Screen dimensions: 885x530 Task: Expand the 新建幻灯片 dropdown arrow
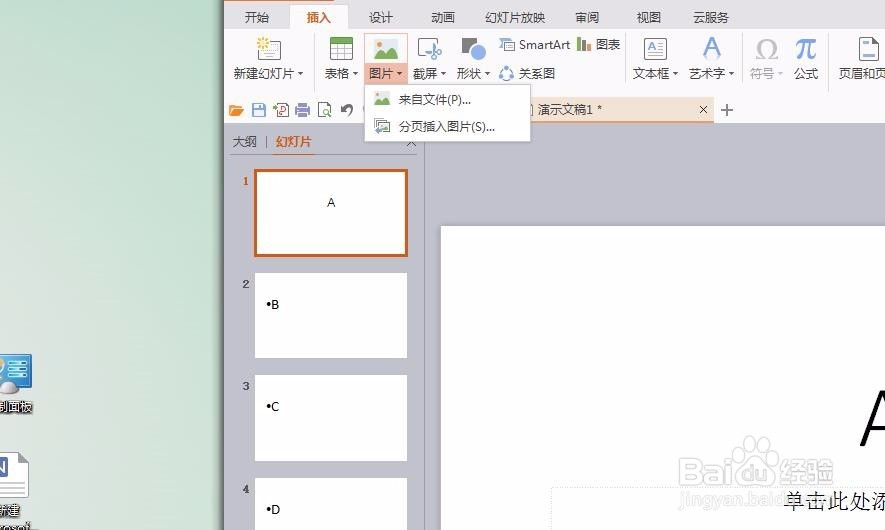301,74
